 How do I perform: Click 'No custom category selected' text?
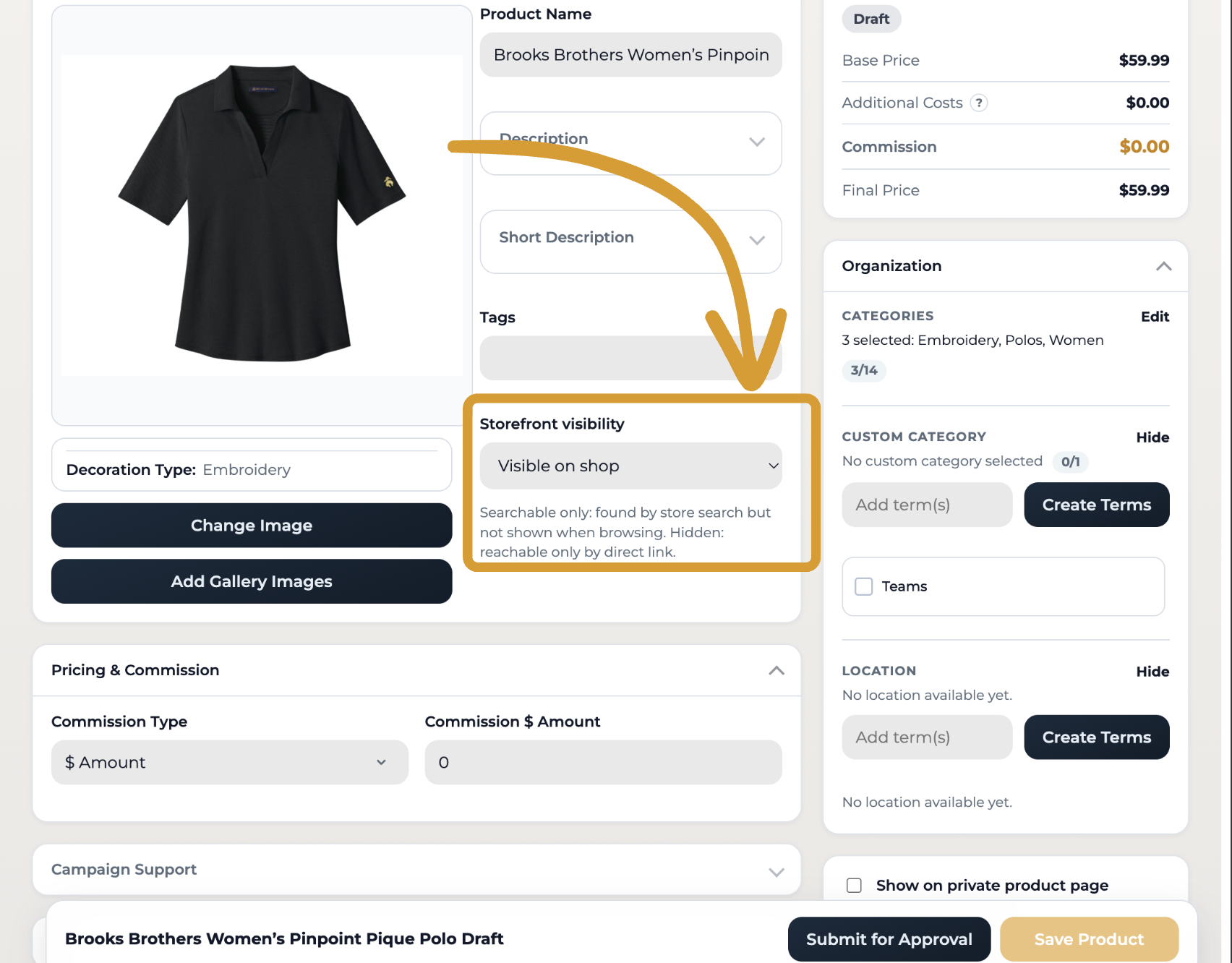click(x=942, y=461)
